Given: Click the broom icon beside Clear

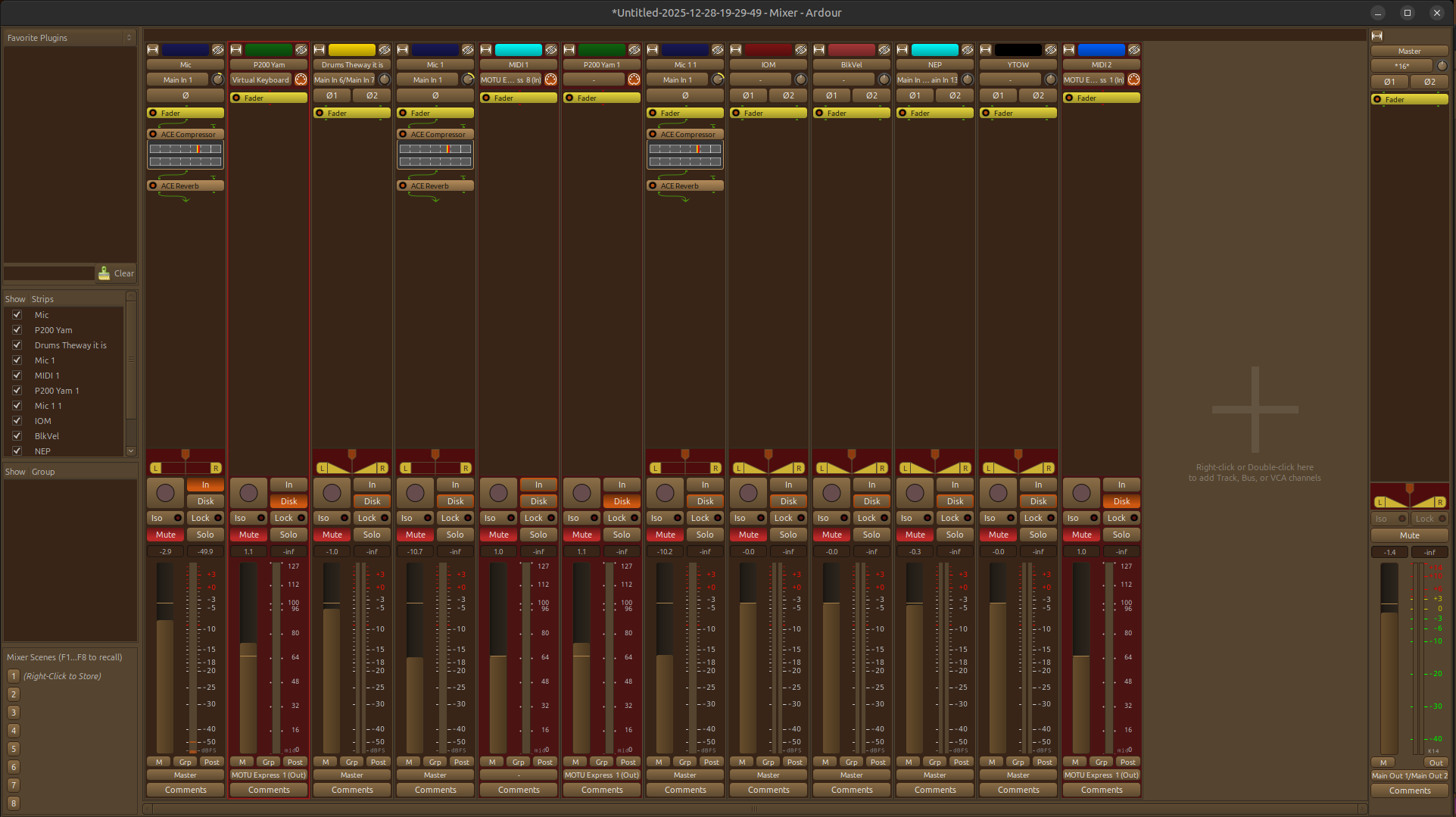Looking at the screenshot, I should 104,273.
